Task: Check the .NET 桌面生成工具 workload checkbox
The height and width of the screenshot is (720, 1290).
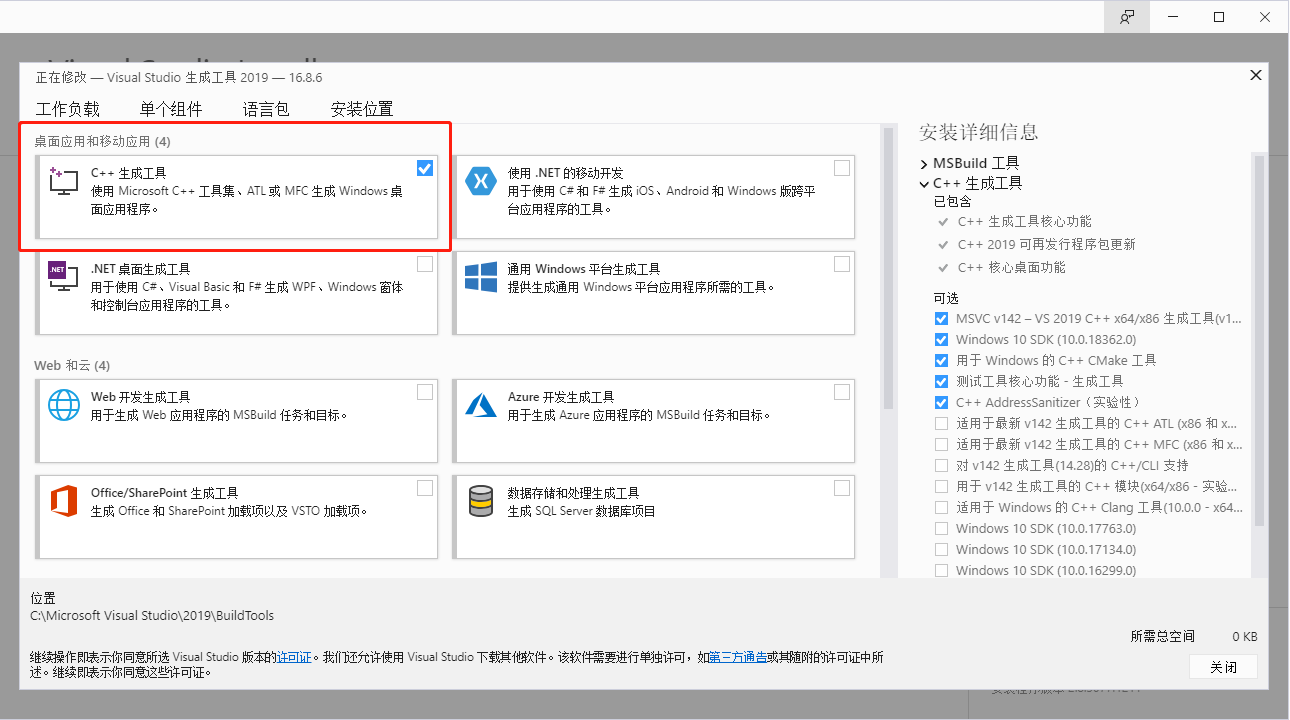Action: tap(425, 264)
